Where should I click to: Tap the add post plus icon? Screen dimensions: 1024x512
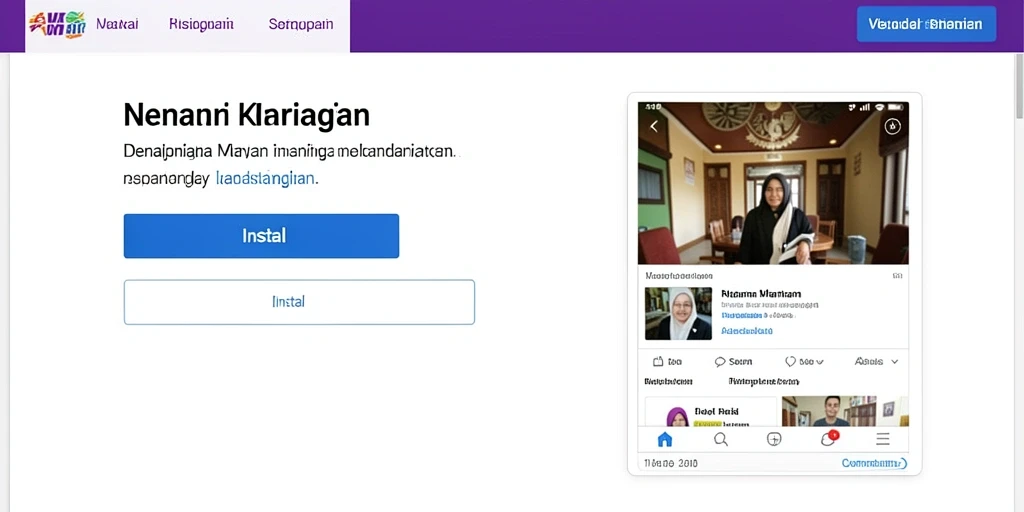tap(774, 440)
